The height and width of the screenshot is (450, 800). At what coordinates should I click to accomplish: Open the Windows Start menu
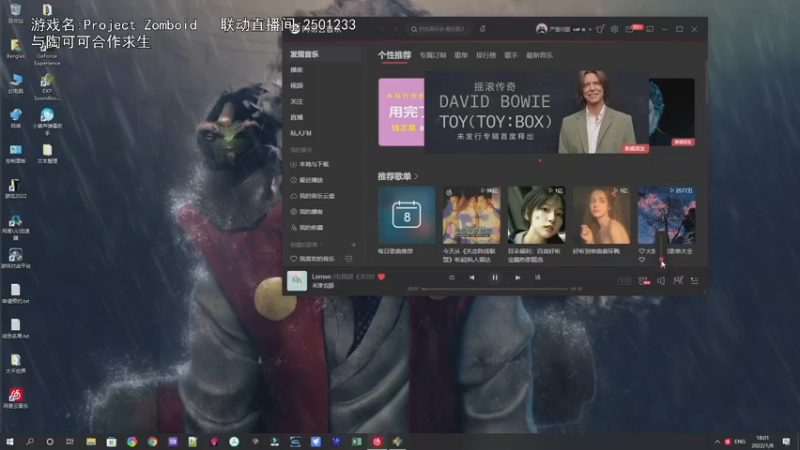(x=9, y=441)
